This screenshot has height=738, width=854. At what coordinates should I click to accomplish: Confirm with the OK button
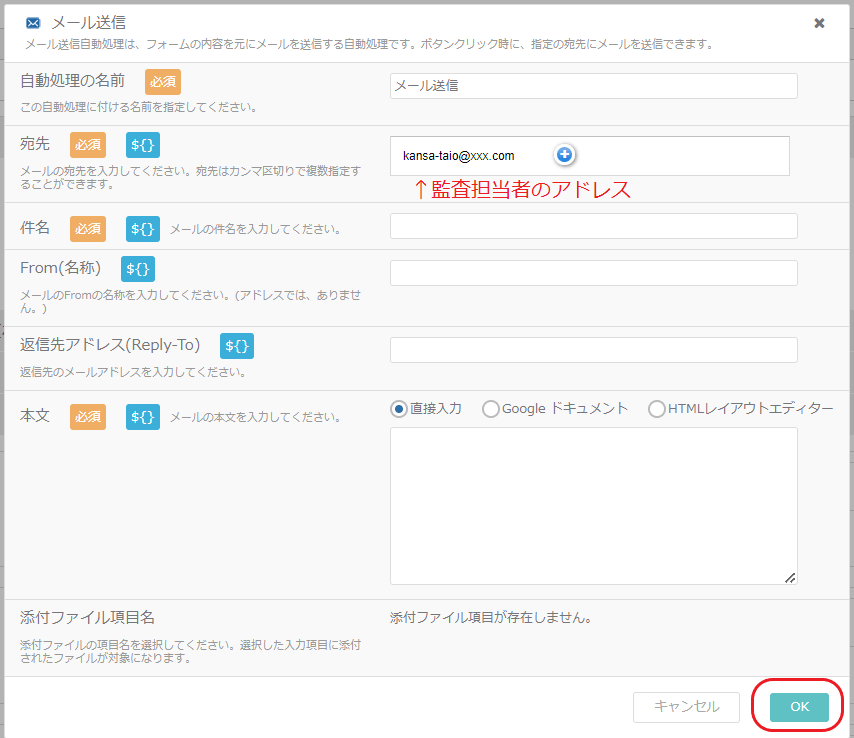pos(799,707)
